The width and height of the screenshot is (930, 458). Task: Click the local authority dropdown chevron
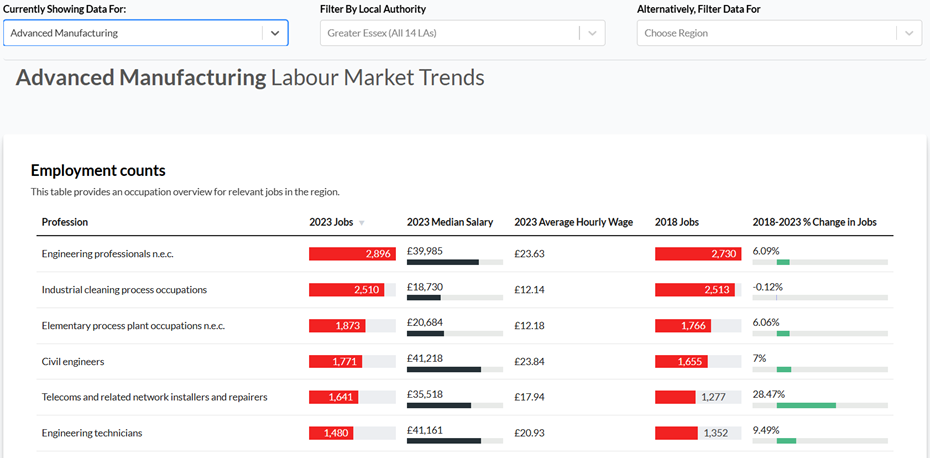point(593,33)
